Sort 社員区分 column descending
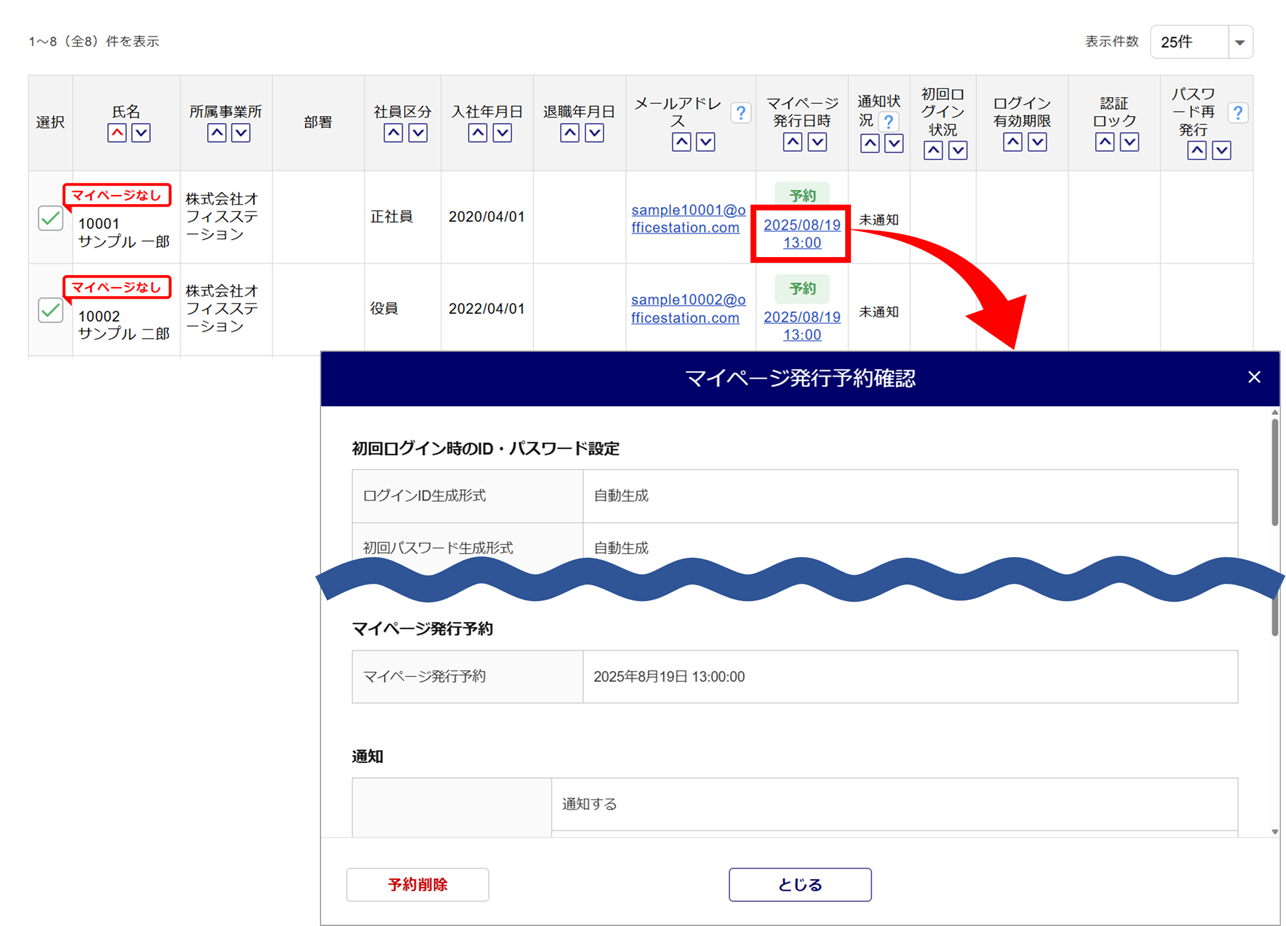Image resolution: width=1286 pixels, height=926 pixels. point(418,133)
